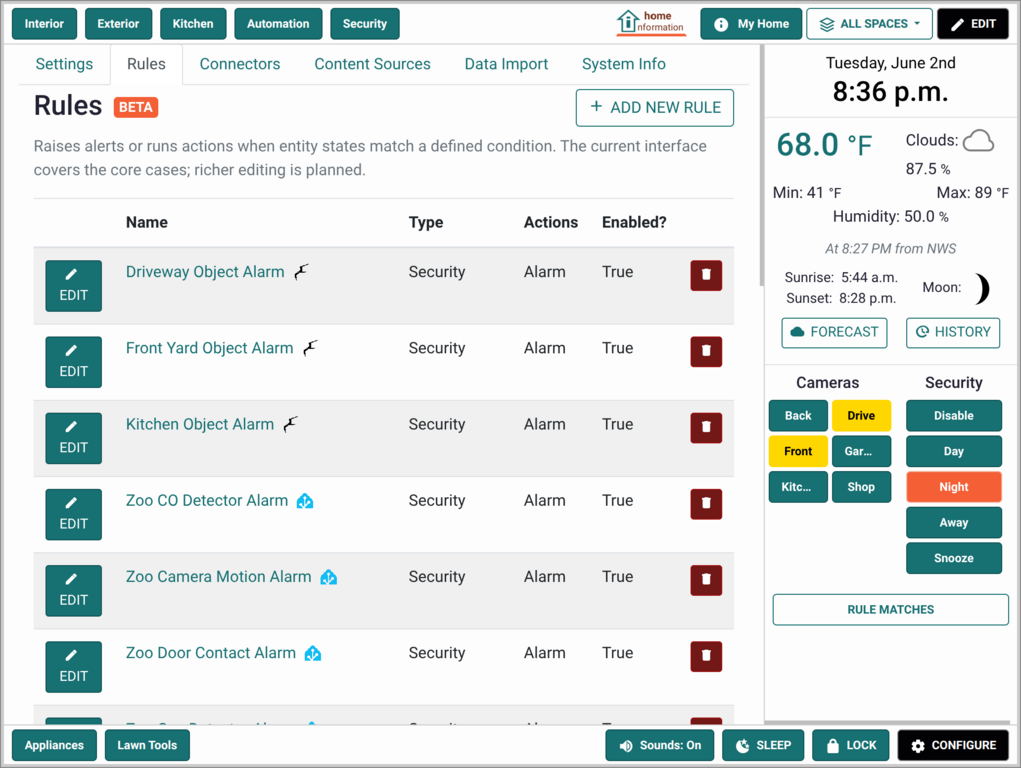Delete the Driveway Object Alarm rule
Screen dimensions: 1021x768
[x=706, y=275]
